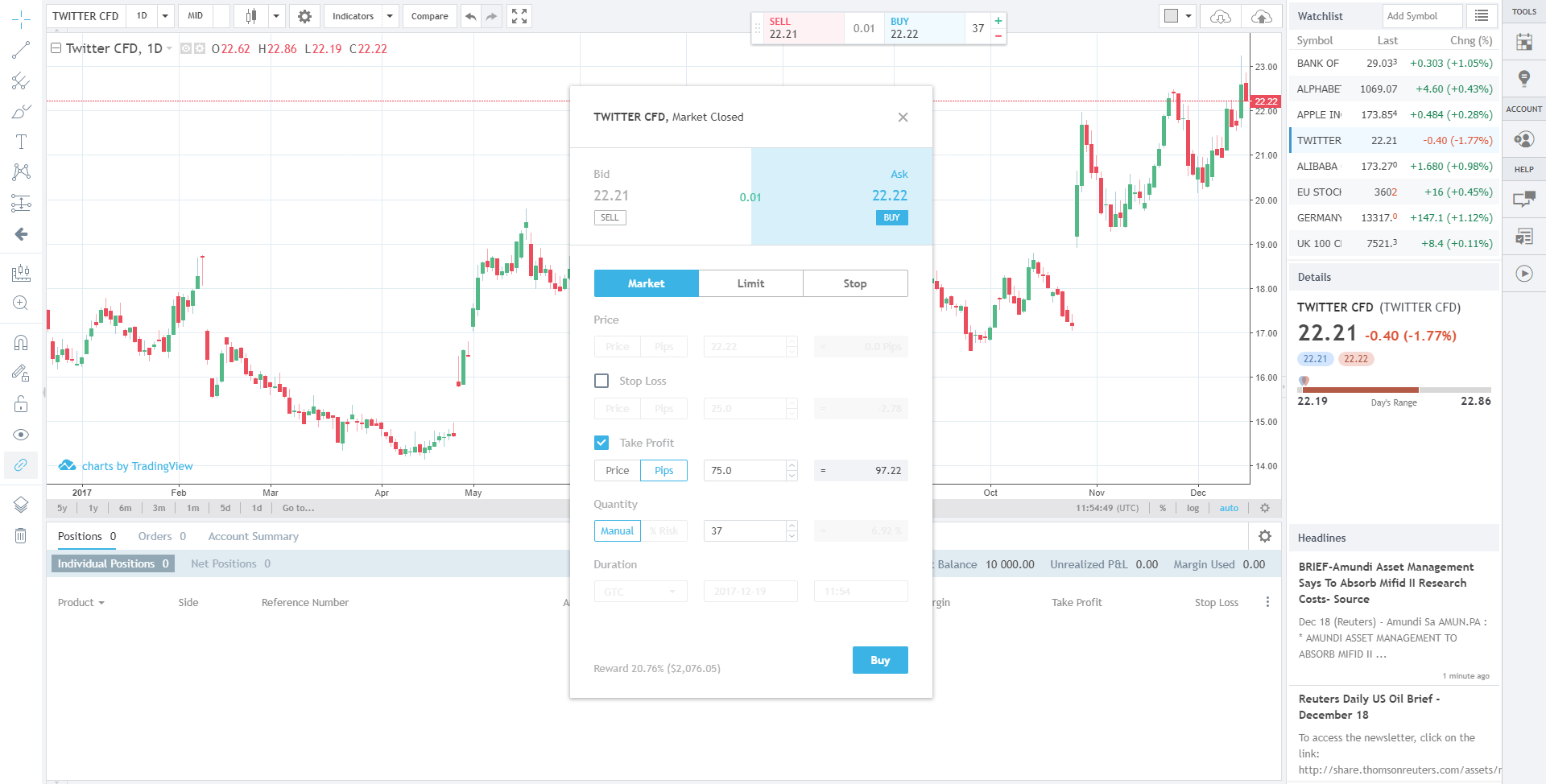Screen dimensions: 1546x784
Task: Select the Stop order tab
Action: click(855, 283)
